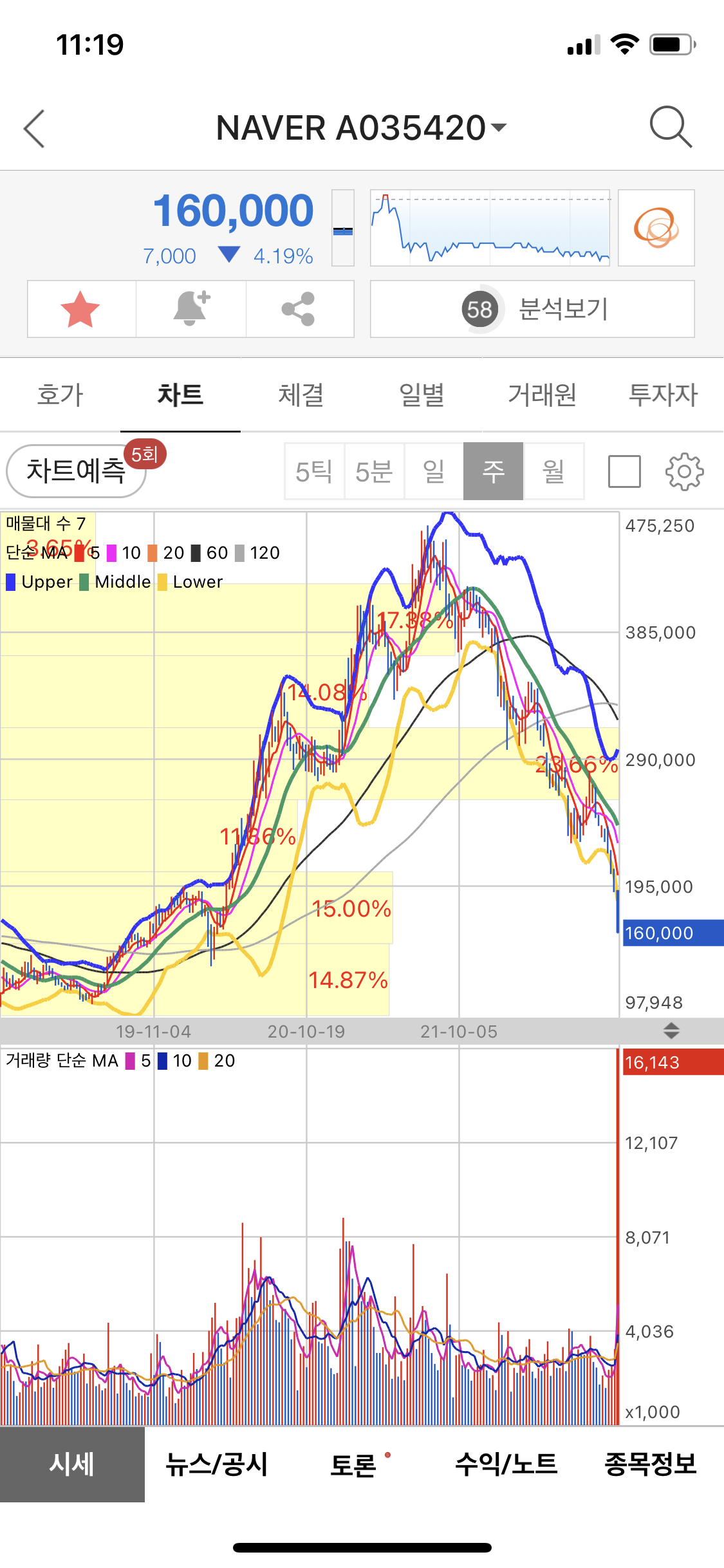This screenshot has height=1568, width=724.
Task: Tap the 21-10-05 date axis label
Action: click(x=459, y=1032)
